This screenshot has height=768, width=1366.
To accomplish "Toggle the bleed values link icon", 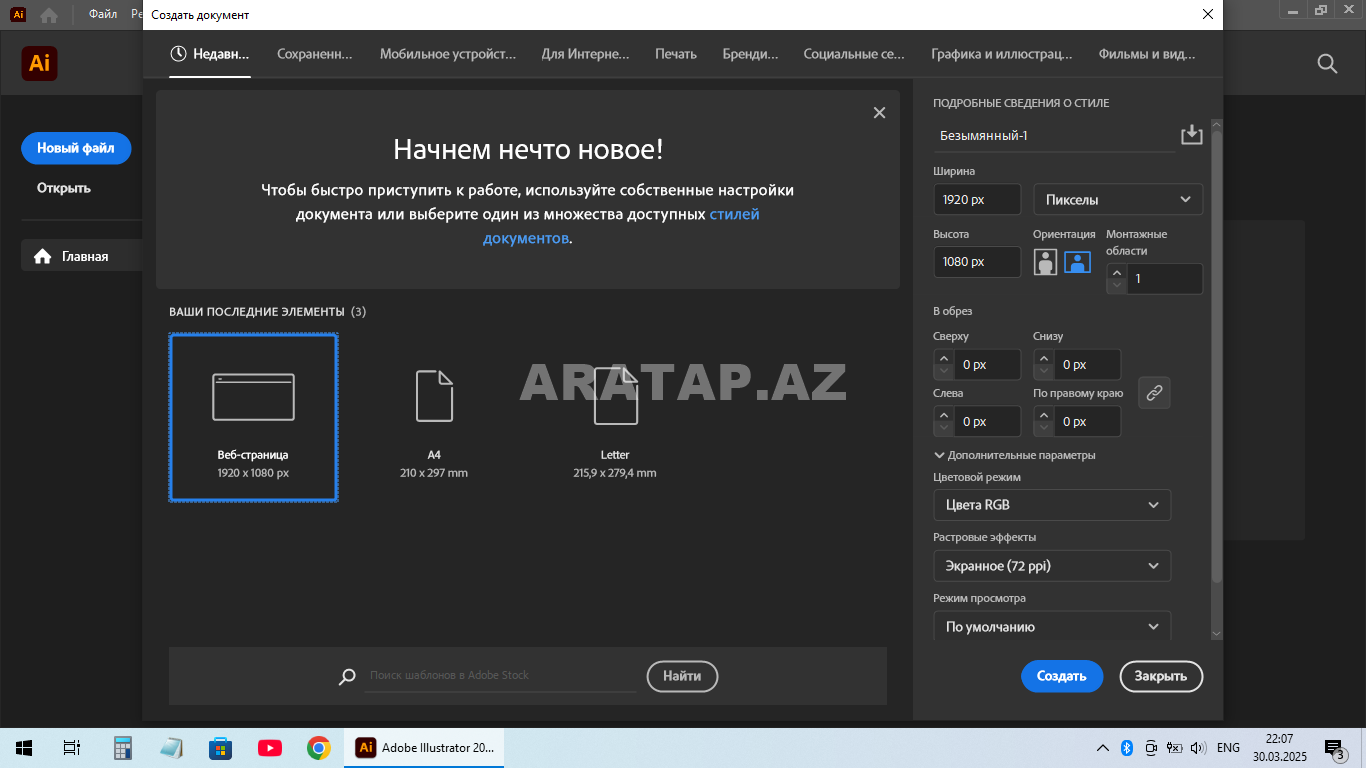I will (1154, 393).
